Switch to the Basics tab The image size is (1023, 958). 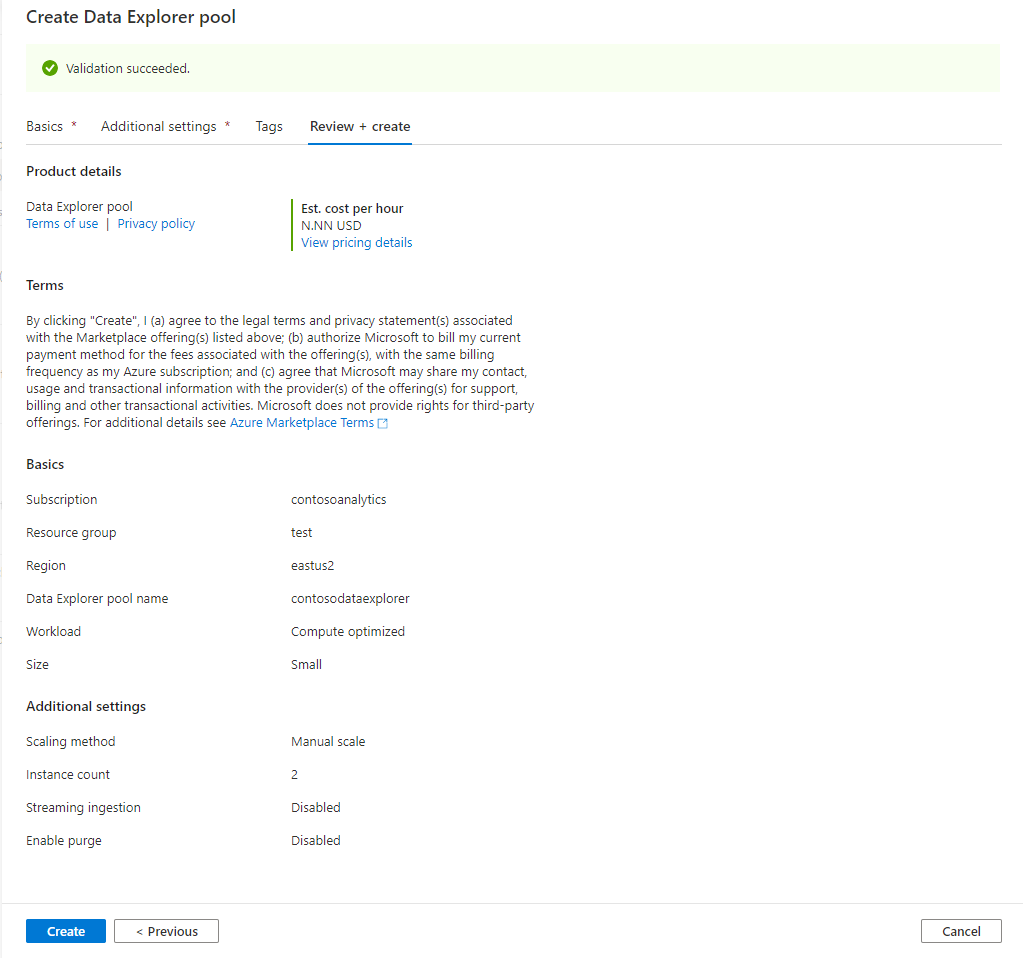pos(44,126)
